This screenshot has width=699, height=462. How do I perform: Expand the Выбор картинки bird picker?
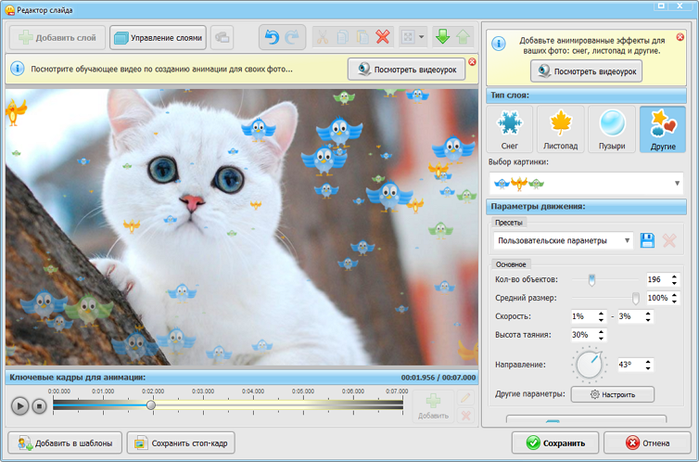pyautogui.click(x=586, y=183)
